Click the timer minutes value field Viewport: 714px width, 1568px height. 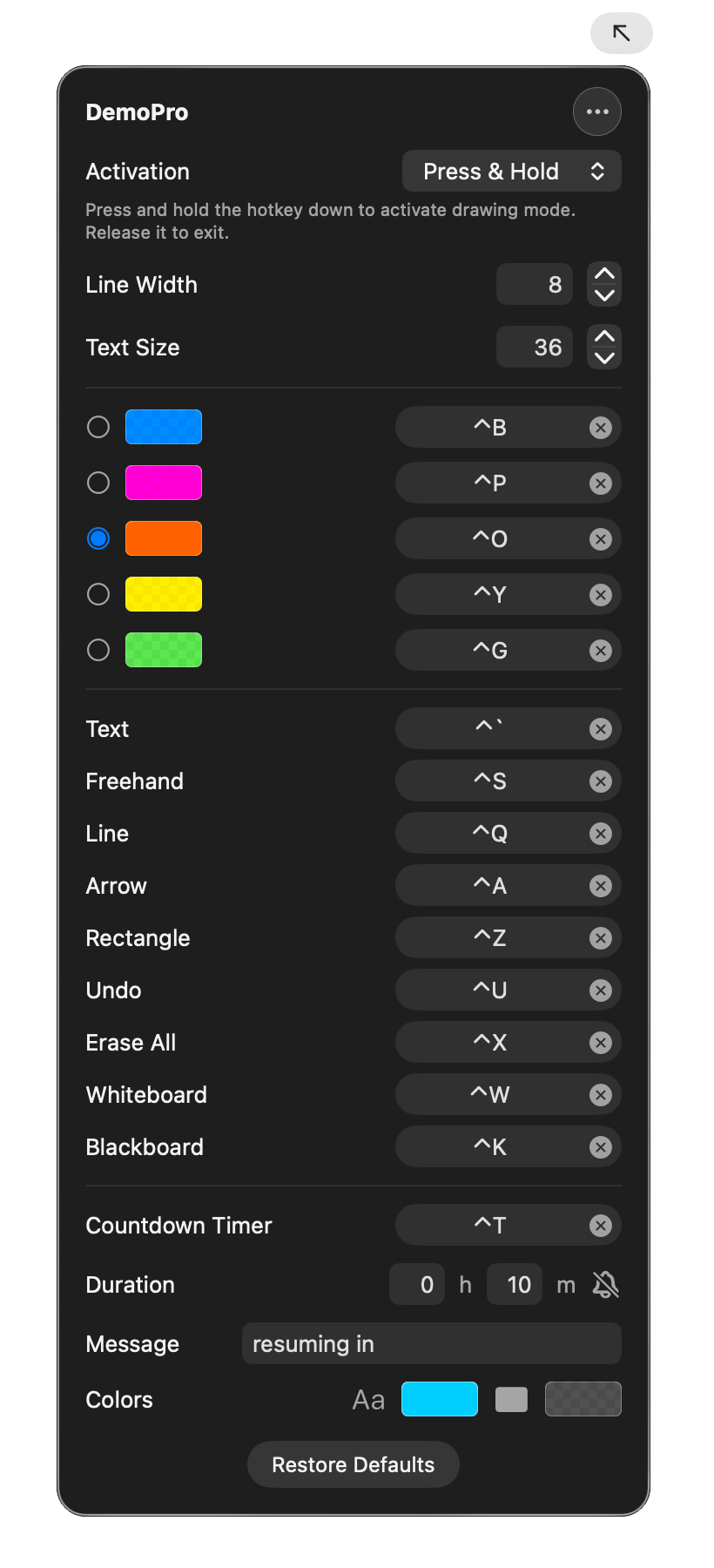coord(514,1284)
